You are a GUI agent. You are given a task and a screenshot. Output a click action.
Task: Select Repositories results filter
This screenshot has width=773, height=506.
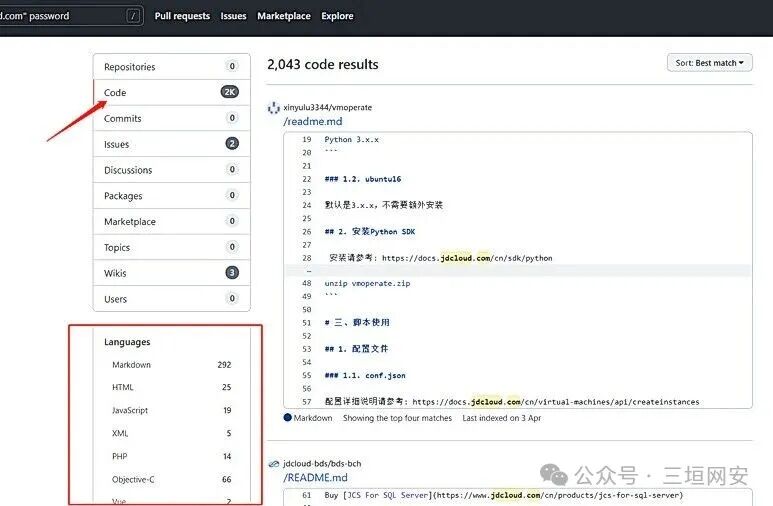click(x=172, y=67)
